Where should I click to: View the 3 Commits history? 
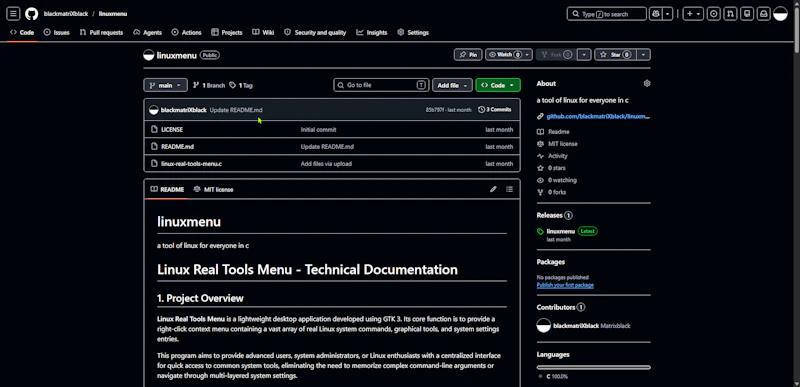(x=495, y=110)
